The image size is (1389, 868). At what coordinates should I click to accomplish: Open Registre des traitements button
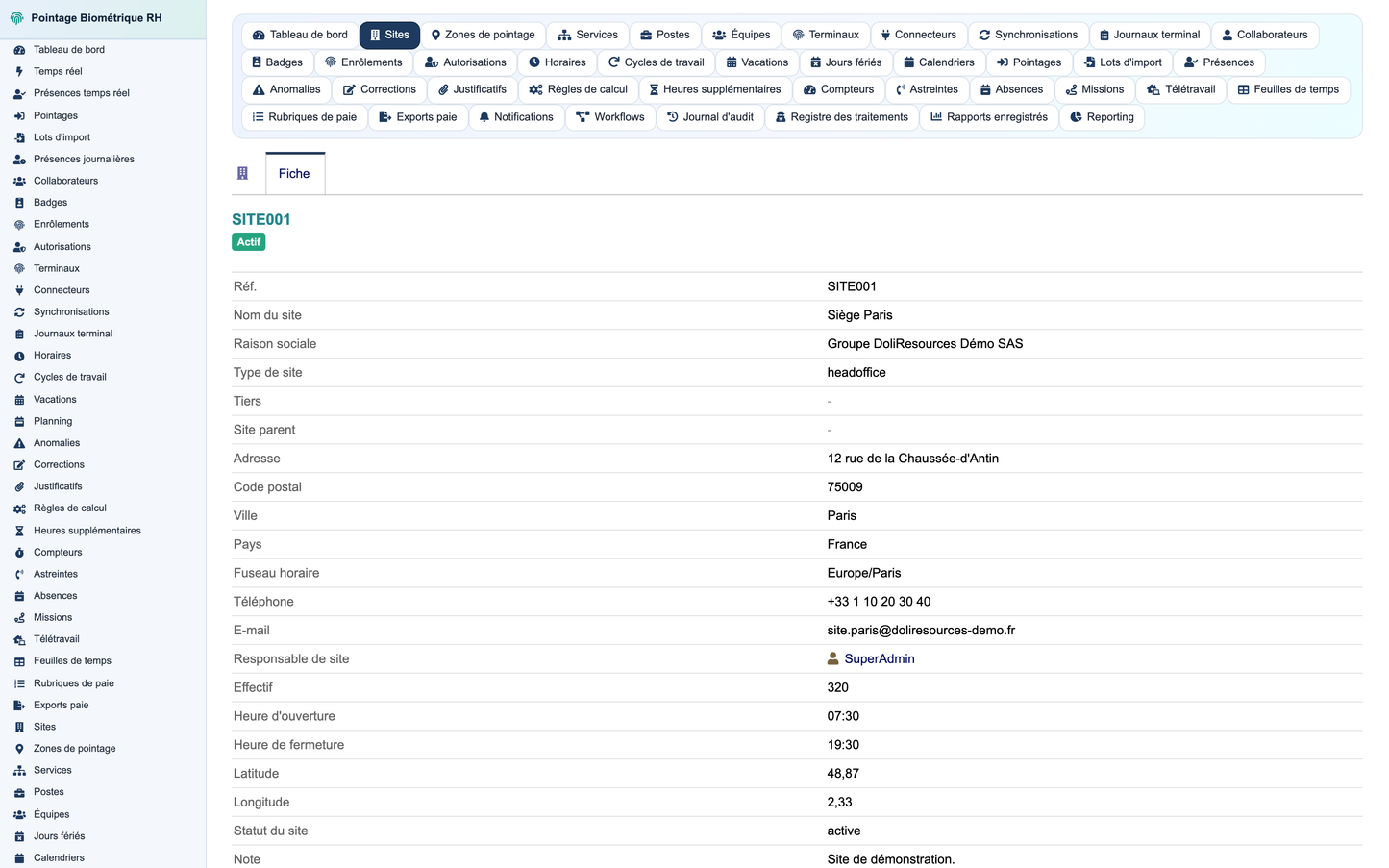(x=841, y=117)
